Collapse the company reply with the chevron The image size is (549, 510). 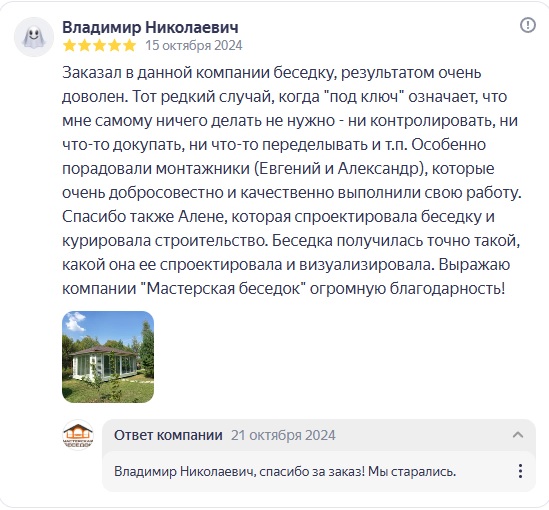point(518,435)
